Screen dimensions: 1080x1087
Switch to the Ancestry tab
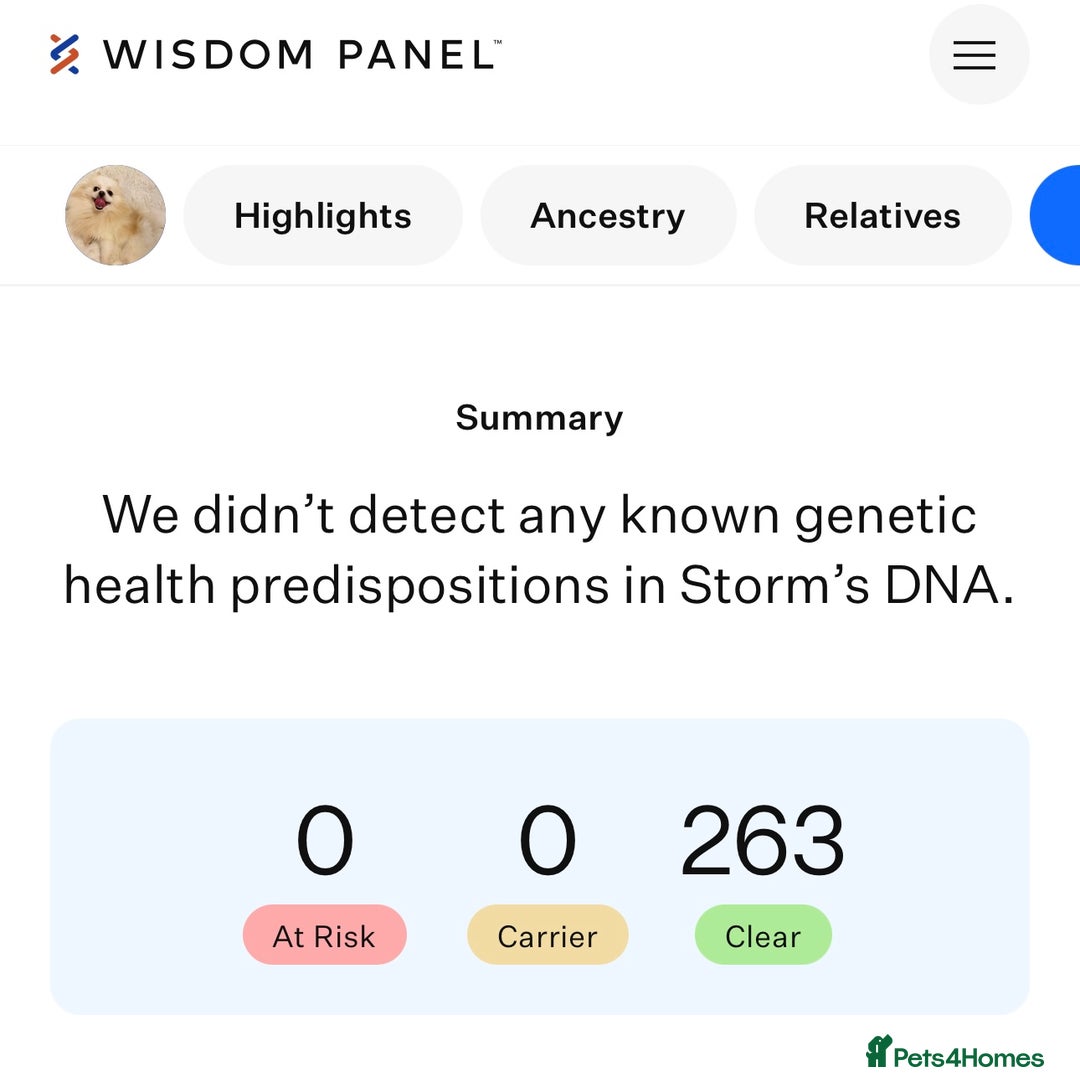pyautogui.click(x=608, y=215)
